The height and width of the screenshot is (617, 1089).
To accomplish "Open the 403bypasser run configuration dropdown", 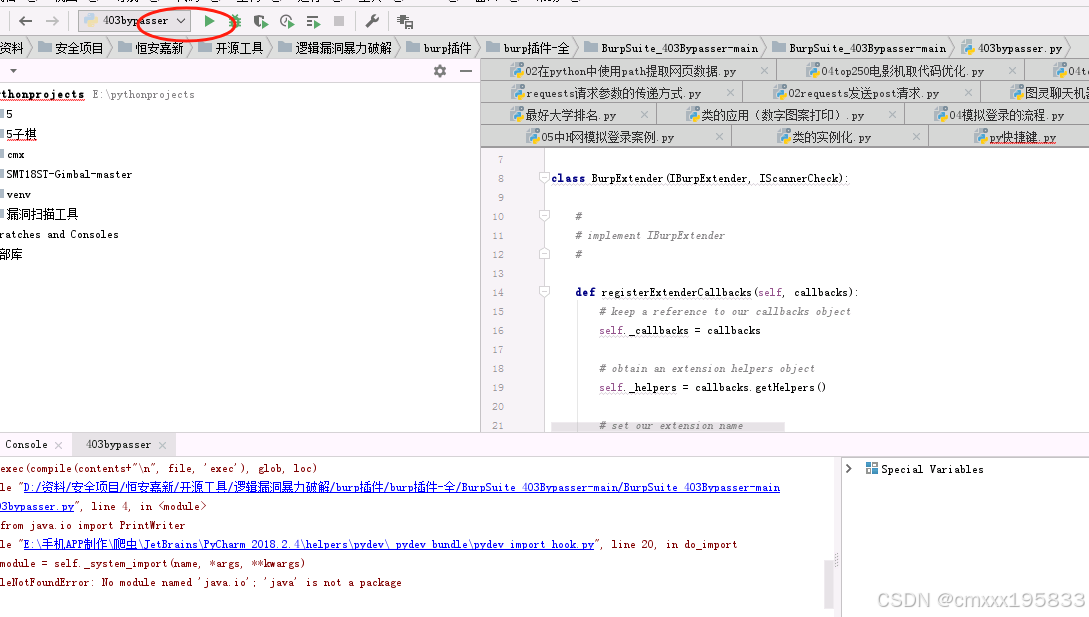I will [x=179, y=20].
